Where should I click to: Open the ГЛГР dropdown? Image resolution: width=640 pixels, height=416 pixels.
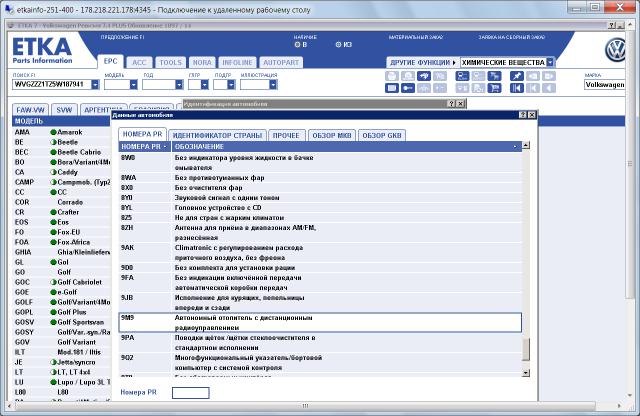tap(204, 85)
